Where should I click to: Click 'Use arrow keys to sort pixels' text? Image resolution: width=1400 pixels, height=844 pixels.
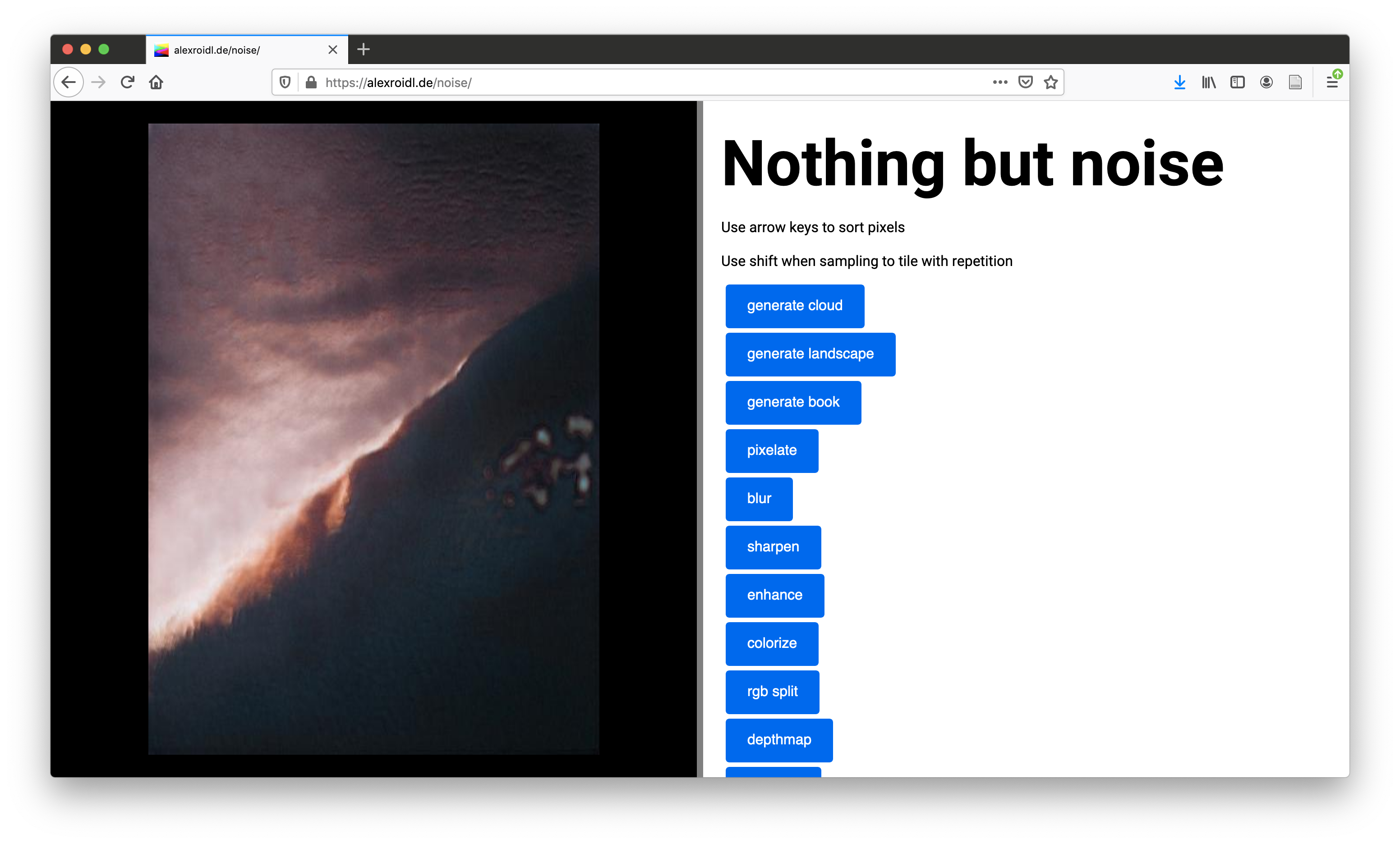[812, 227]
